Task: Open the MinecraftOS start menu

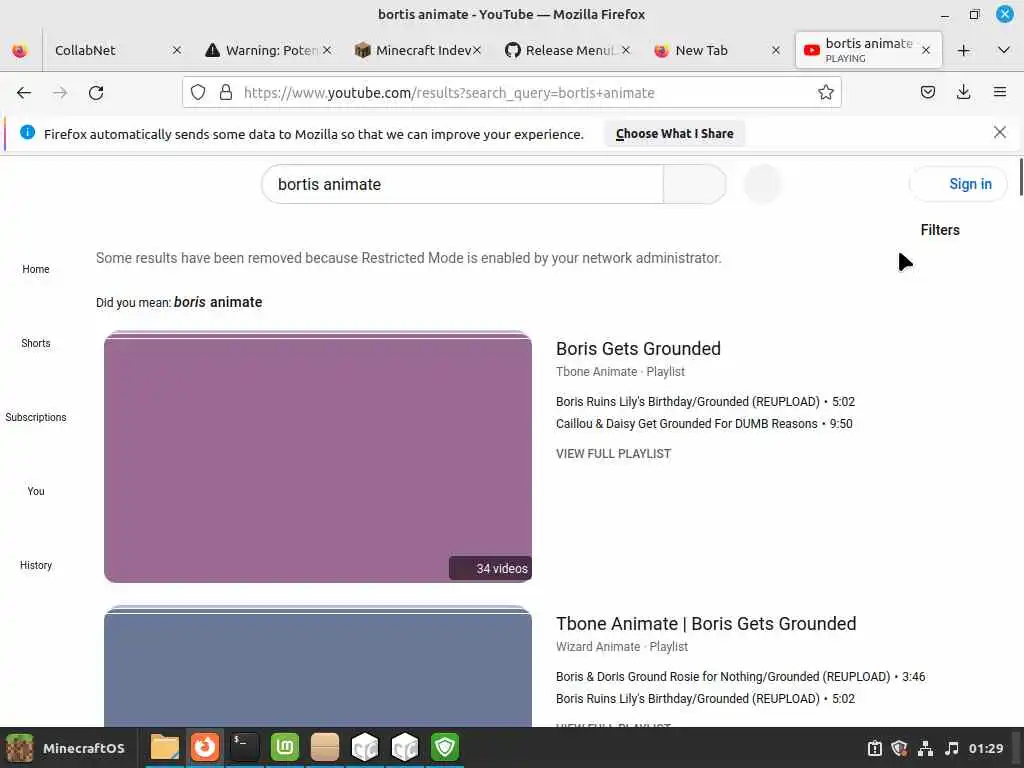Action: point(65,748)
